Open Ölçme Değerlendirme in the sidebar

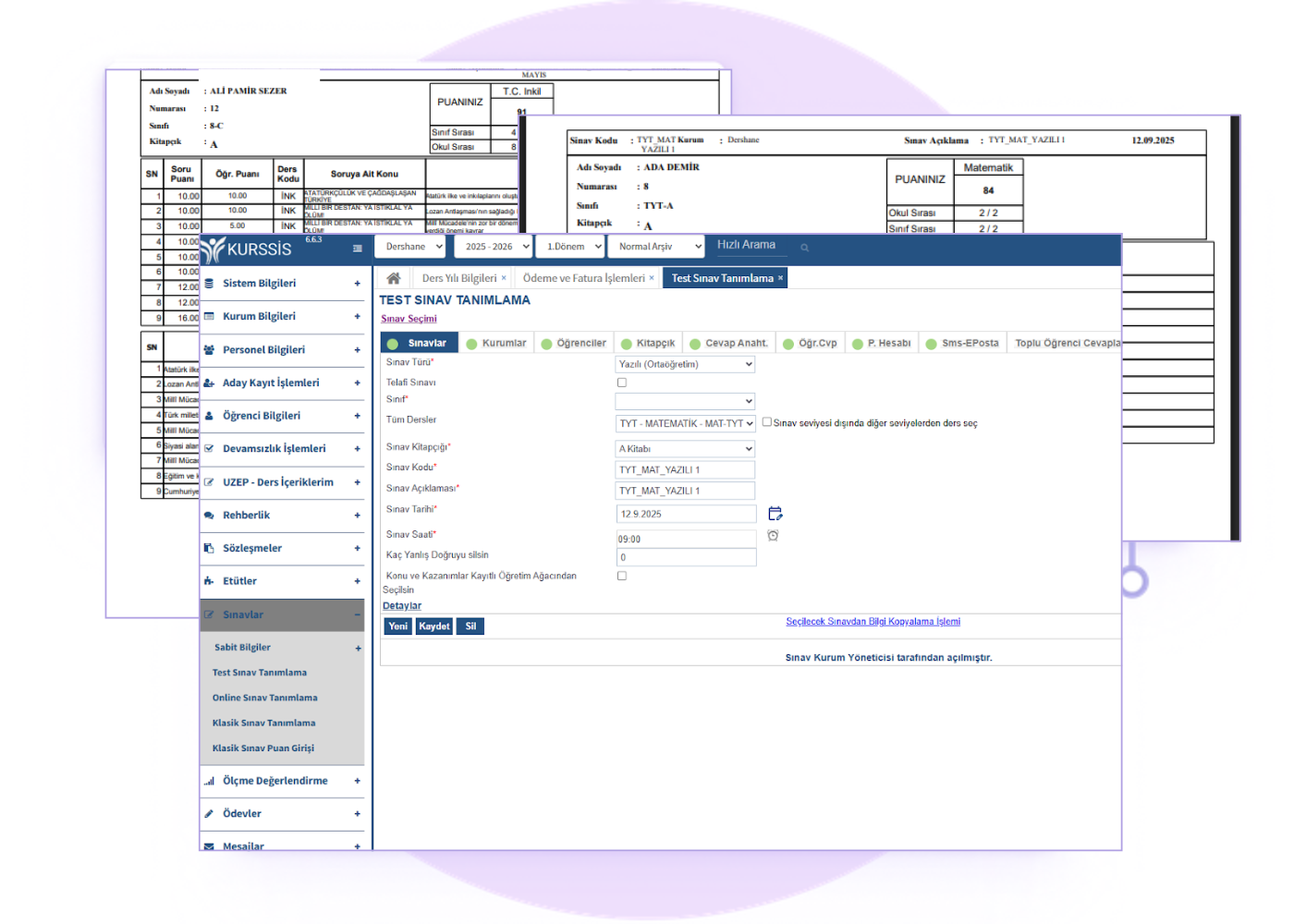click(x=275, y=781)
